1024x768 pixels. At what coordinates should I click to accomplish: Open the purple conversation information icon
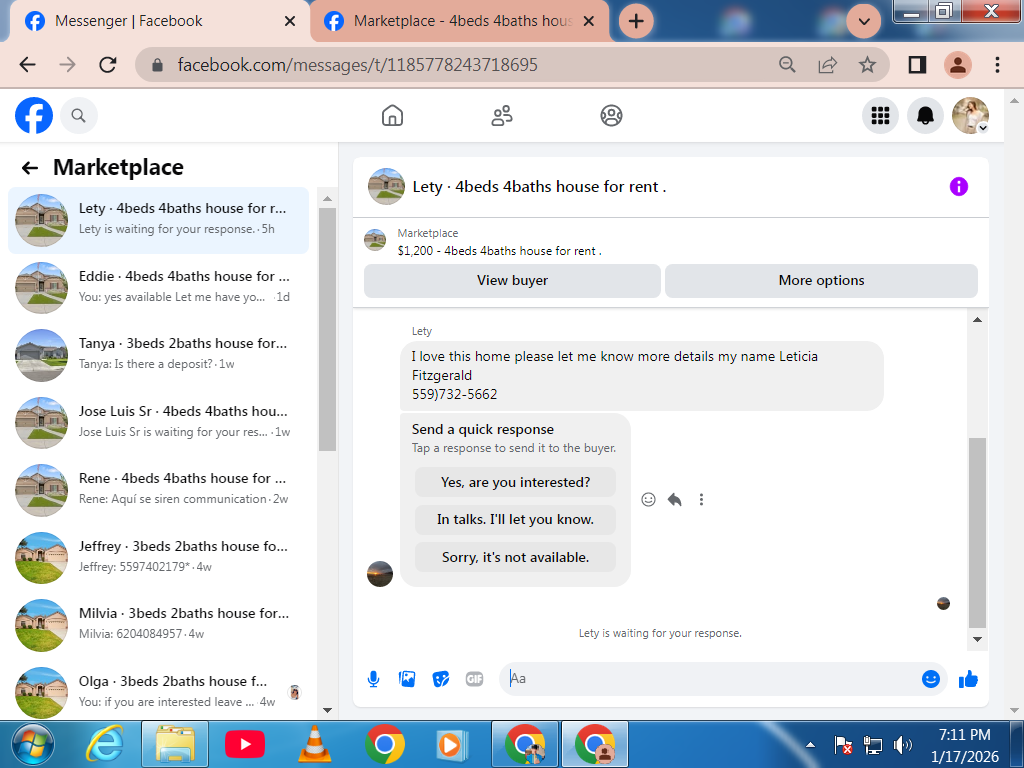tap(958, 187)
